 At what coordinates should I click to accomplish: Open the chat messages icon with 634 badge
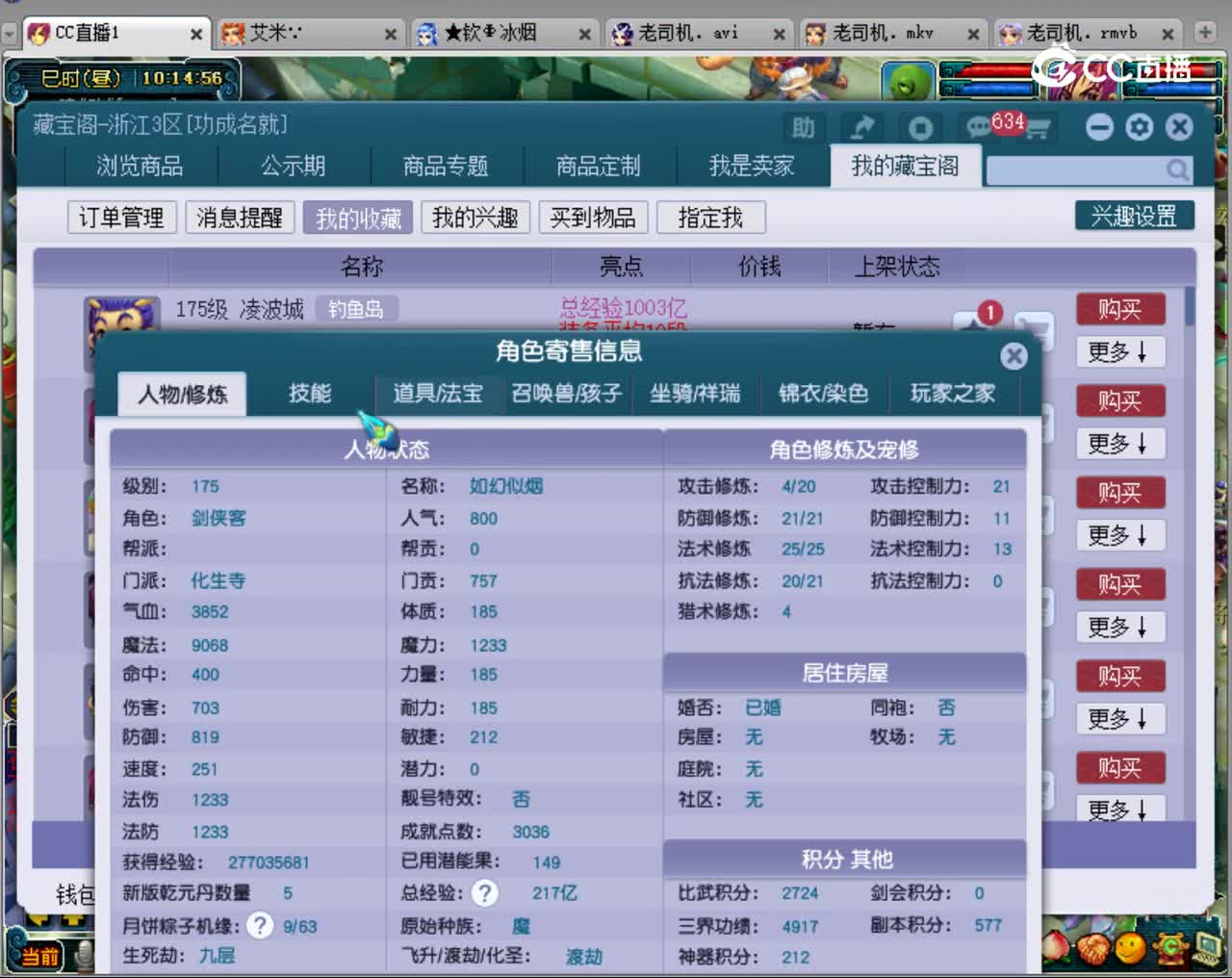pyautogui.click(x=981, y=126)
